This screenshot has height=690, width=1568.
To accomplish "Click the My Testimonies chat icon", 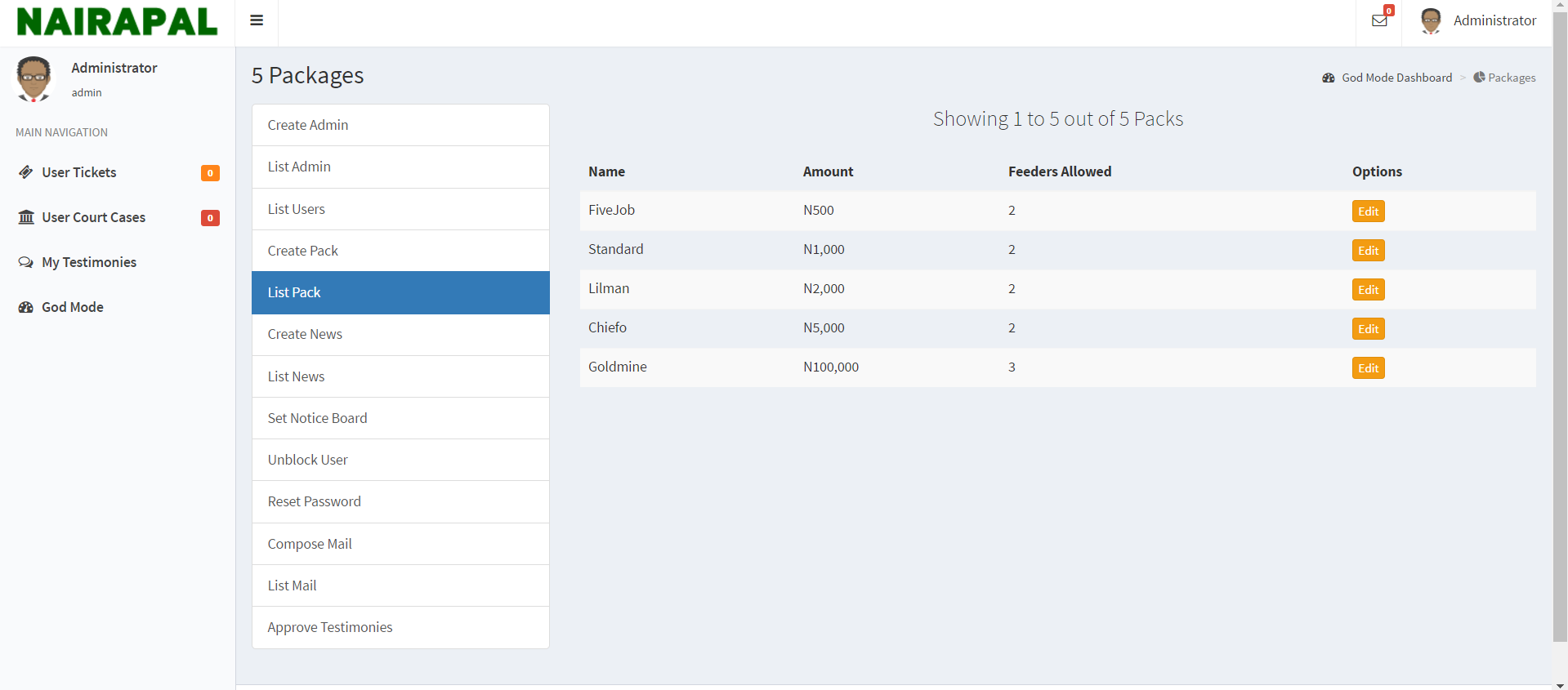I will (26, 262).
